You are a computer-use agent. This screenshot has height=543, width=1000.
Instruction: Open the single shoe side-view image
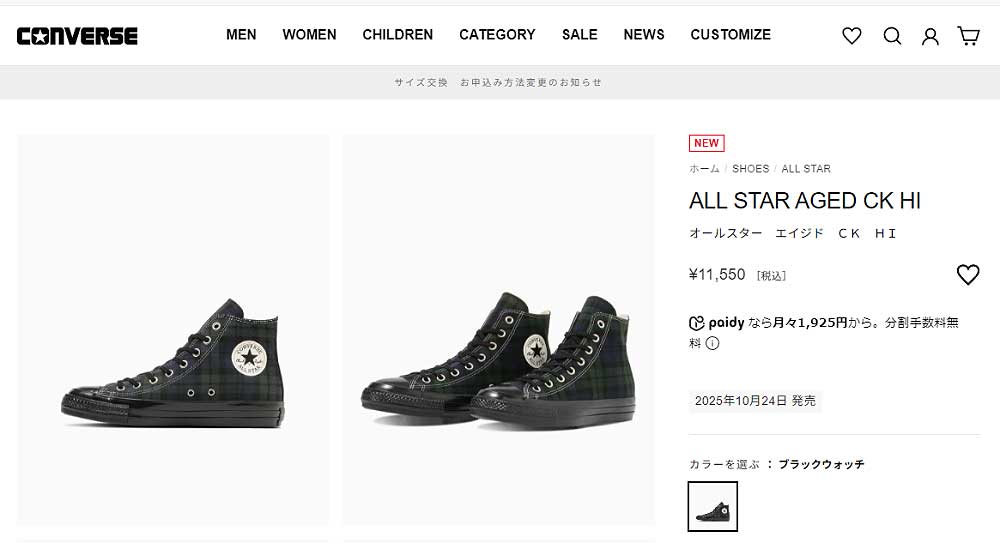(173, 330)
